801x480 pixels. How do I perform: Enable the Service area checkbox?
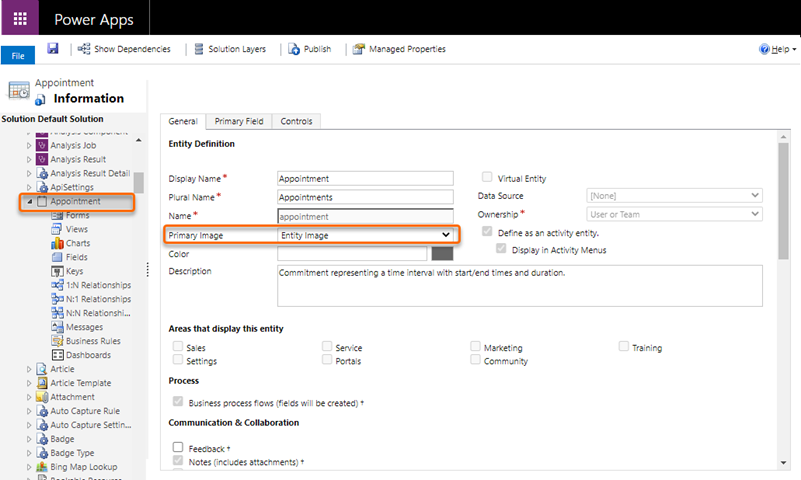click(x=327, y=347)
